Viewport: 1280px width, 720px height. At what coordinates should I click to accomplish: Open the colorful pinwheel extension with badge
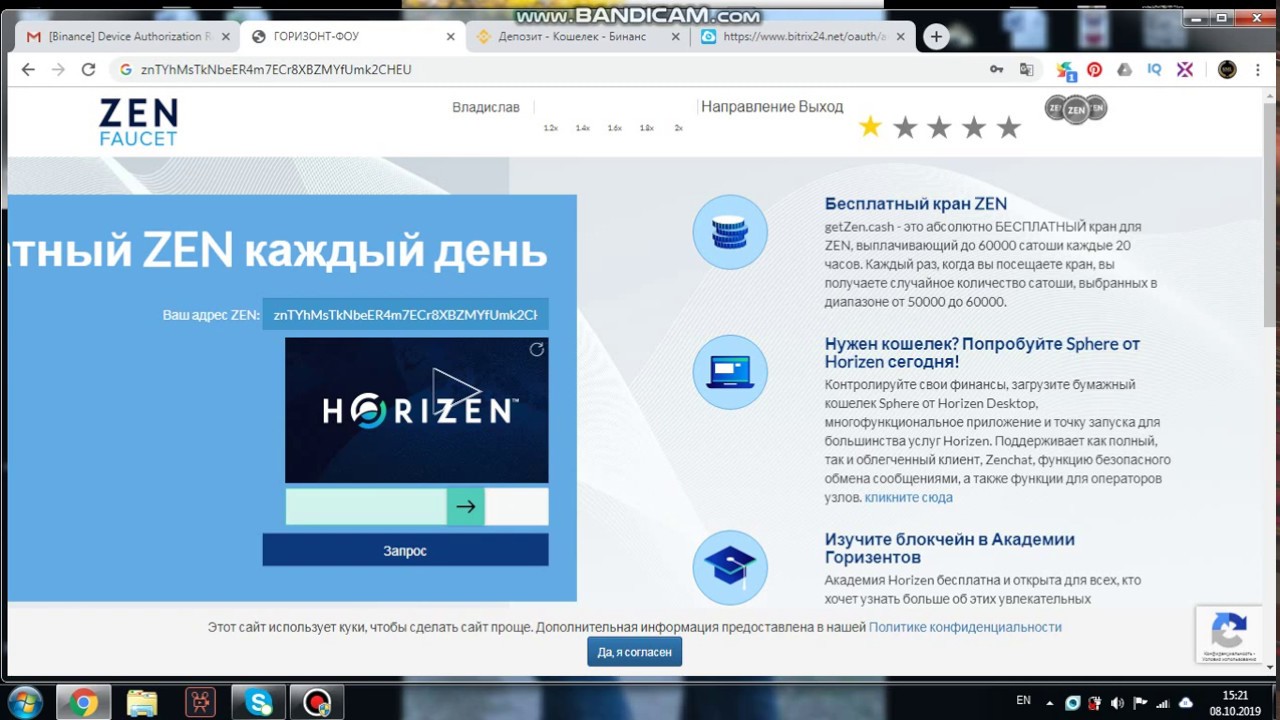tap(1066, 70)
